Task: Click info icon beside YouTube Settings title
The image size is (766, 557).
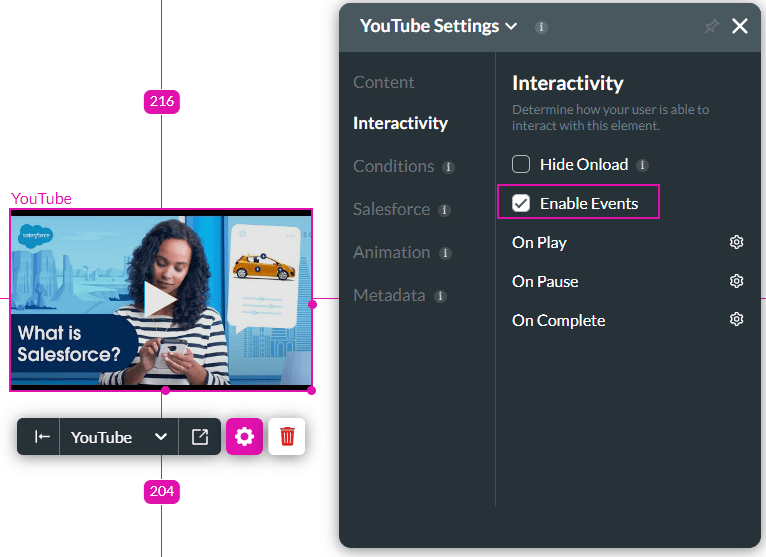Action: pos(541,27)
